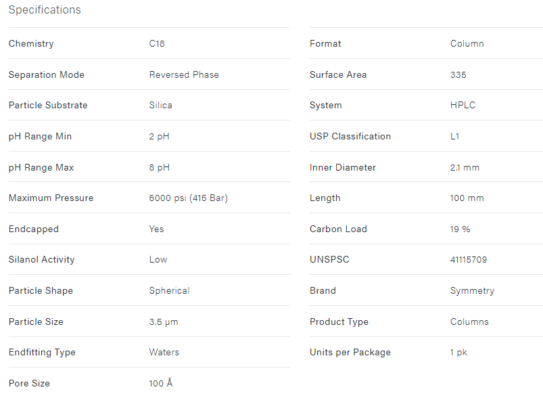Click the Endcapped Yes value
Viewport: 543px width, 400px height.
pyautogui.click(x=157, y=229)
